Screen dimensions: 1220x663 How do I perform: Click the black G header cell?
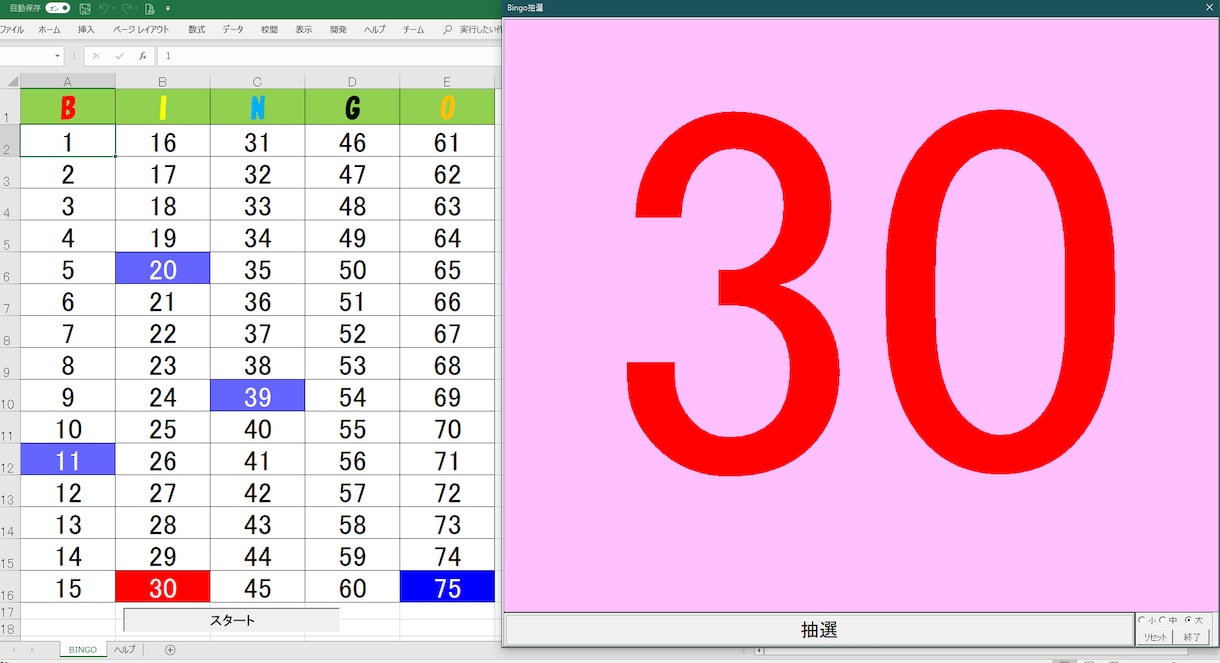coord(352,107)
